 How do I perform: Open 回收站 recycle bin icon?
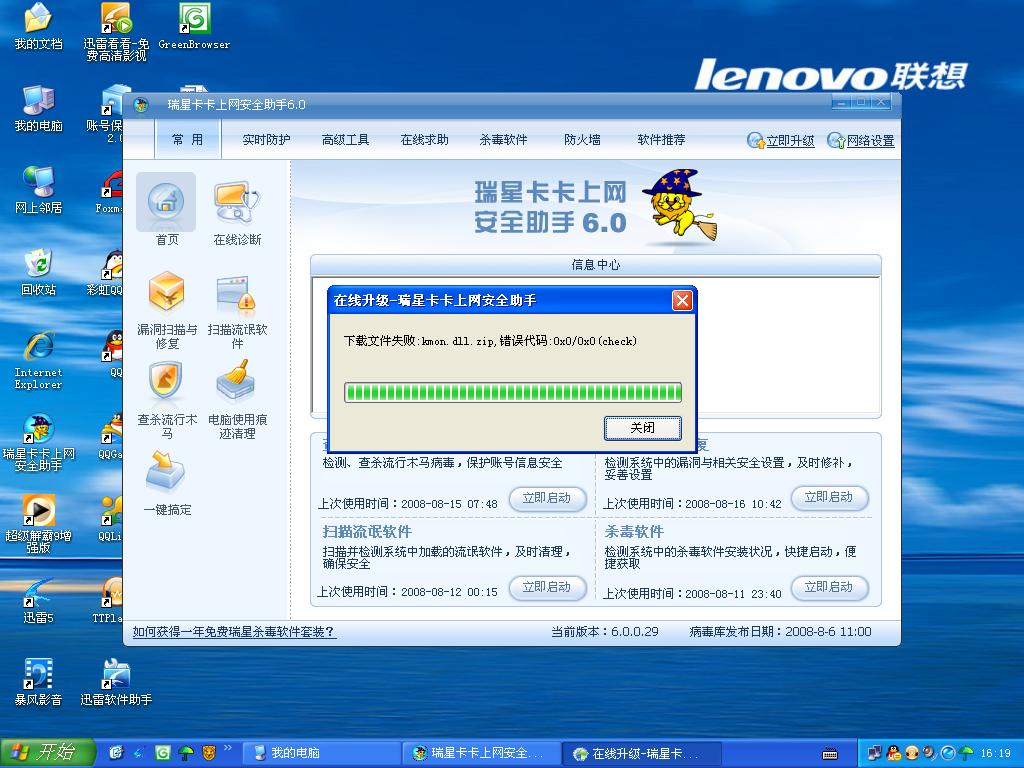(38, 272)
